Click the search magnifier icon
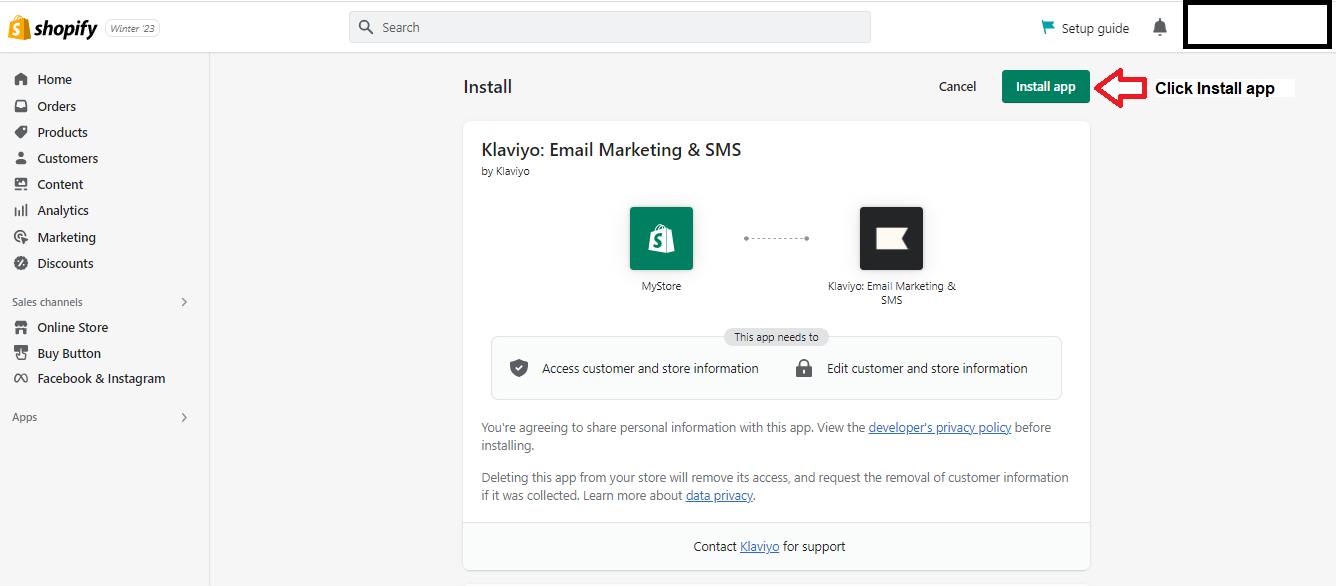Screen dimensions: 1336x586 [x=366, y=27]
